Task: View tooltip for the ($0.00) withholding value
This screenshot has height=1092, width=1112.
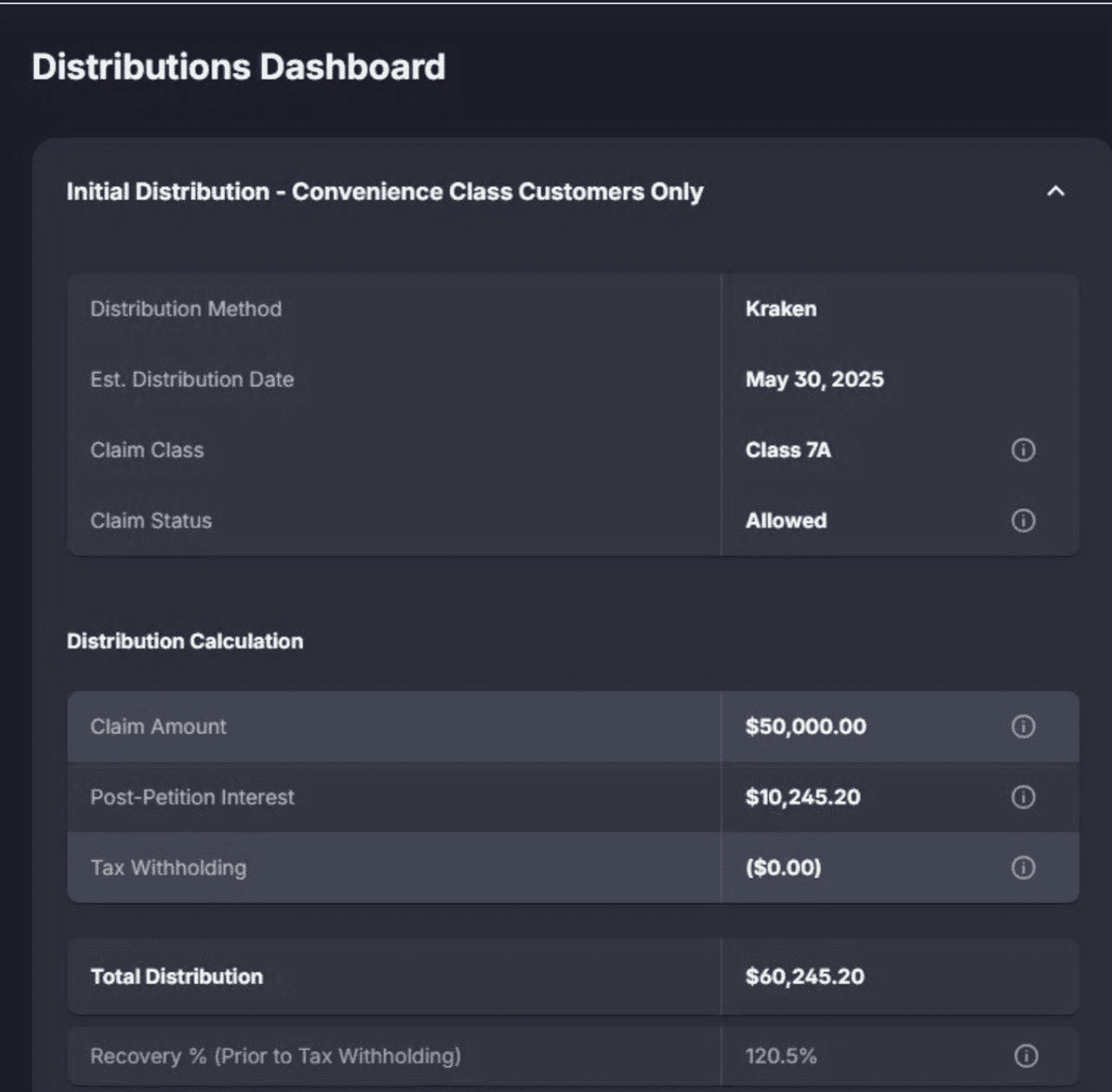Action: coord(1023,868)
